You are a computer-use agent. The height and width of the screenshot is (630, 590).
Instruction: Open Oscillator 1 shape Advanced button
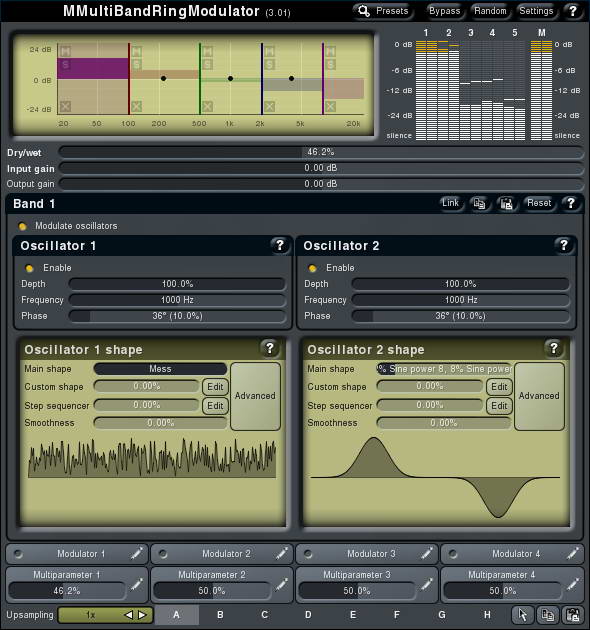tap(255, 396)
